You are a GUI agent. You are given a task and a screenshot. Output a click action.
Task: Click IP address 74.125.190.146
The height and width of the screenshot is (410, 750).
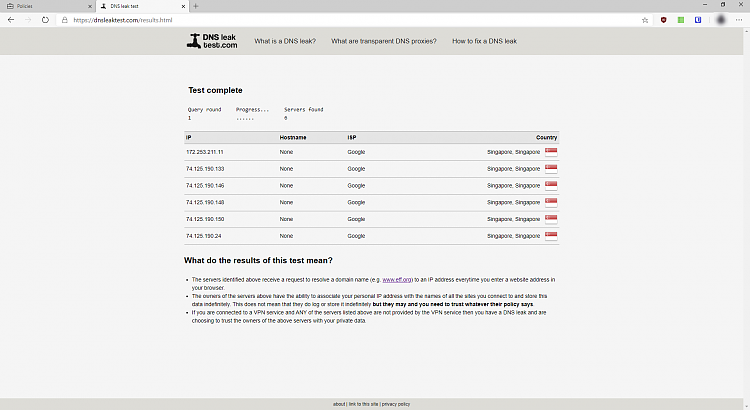click(x=205, y=186)
